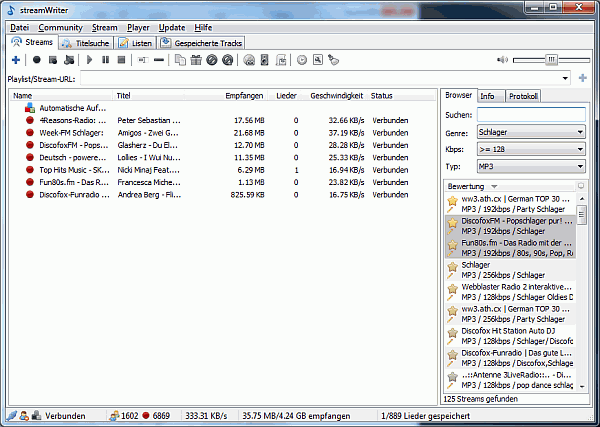Screen dimensions: 600x427
Task: Click the toolbar play button
Action: 90,60
